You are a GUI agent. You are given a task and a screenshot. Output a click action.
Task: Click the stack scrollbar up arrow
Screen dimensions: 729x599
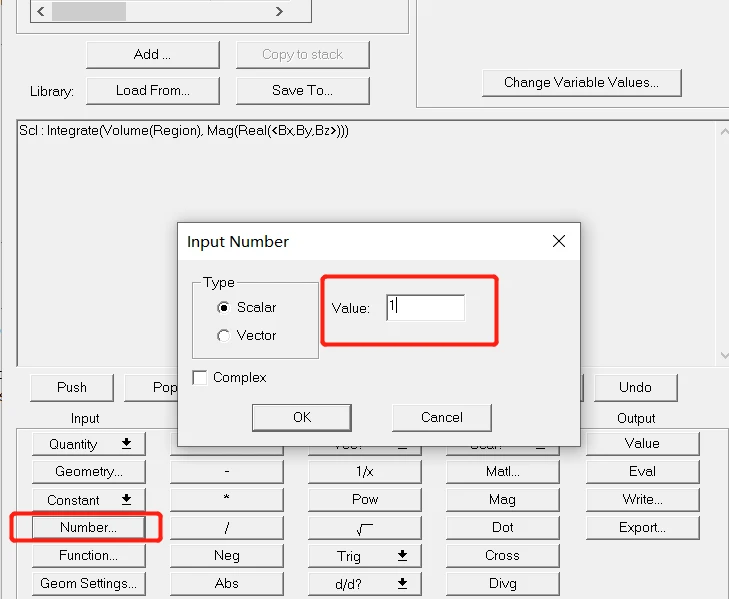(724, 132)
